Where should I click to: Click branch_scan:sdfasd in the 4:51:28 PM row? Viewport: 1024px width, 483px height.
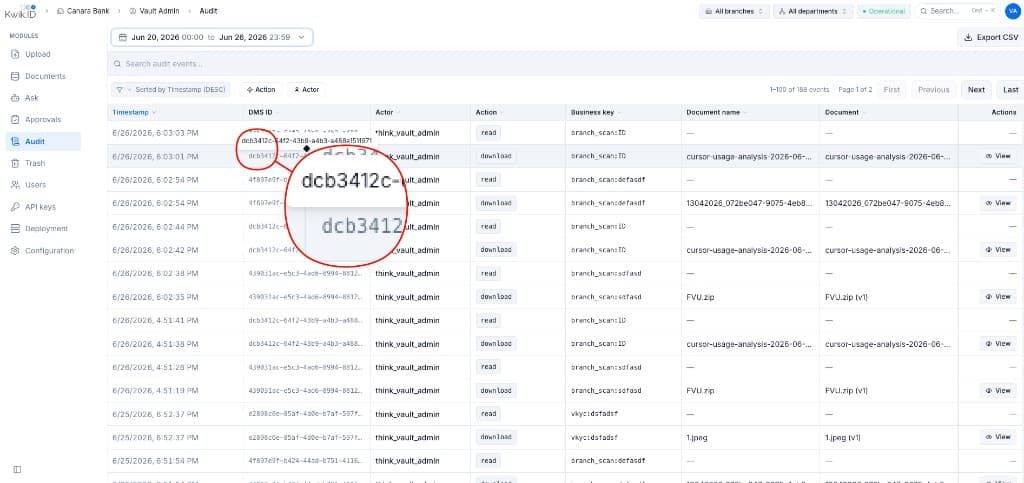pos(606,367)
